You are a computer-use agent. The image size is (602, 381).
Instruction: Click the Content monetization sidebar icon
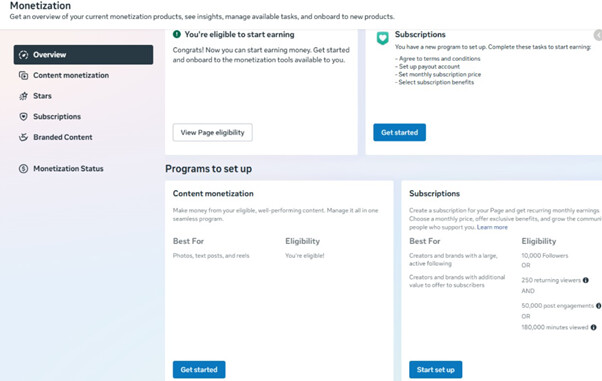coord(23,75)
